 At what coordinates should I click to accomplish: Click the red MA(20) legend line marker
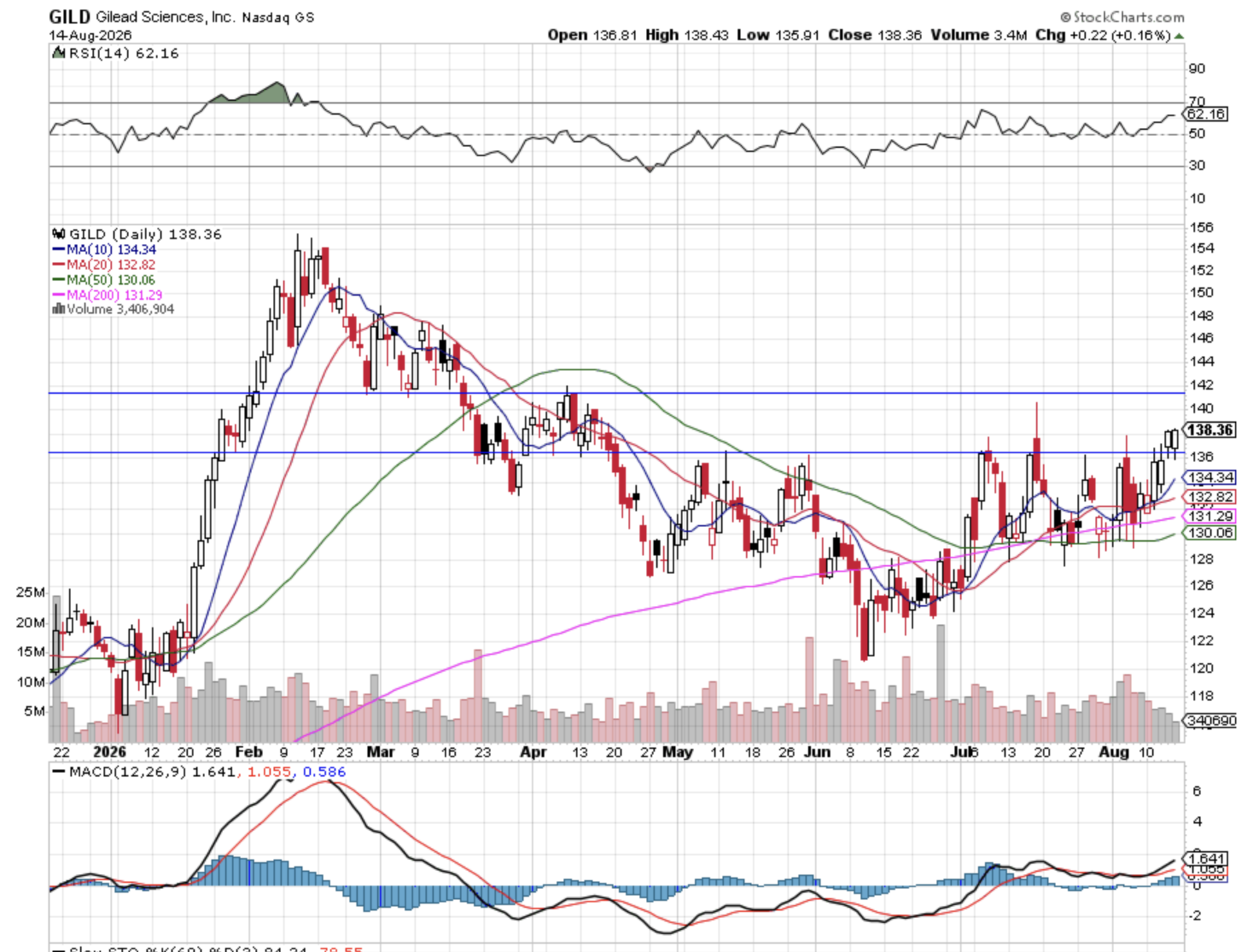[x=59, y=265]
